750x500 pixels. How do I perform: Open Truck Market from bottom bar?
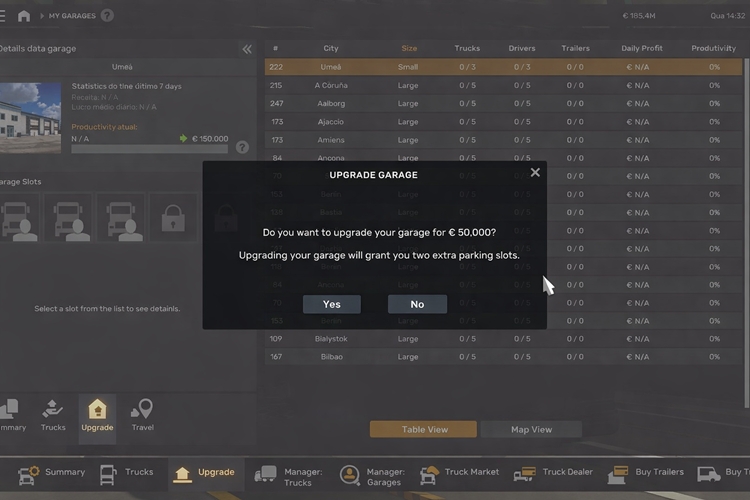click(x=461, y=473)
